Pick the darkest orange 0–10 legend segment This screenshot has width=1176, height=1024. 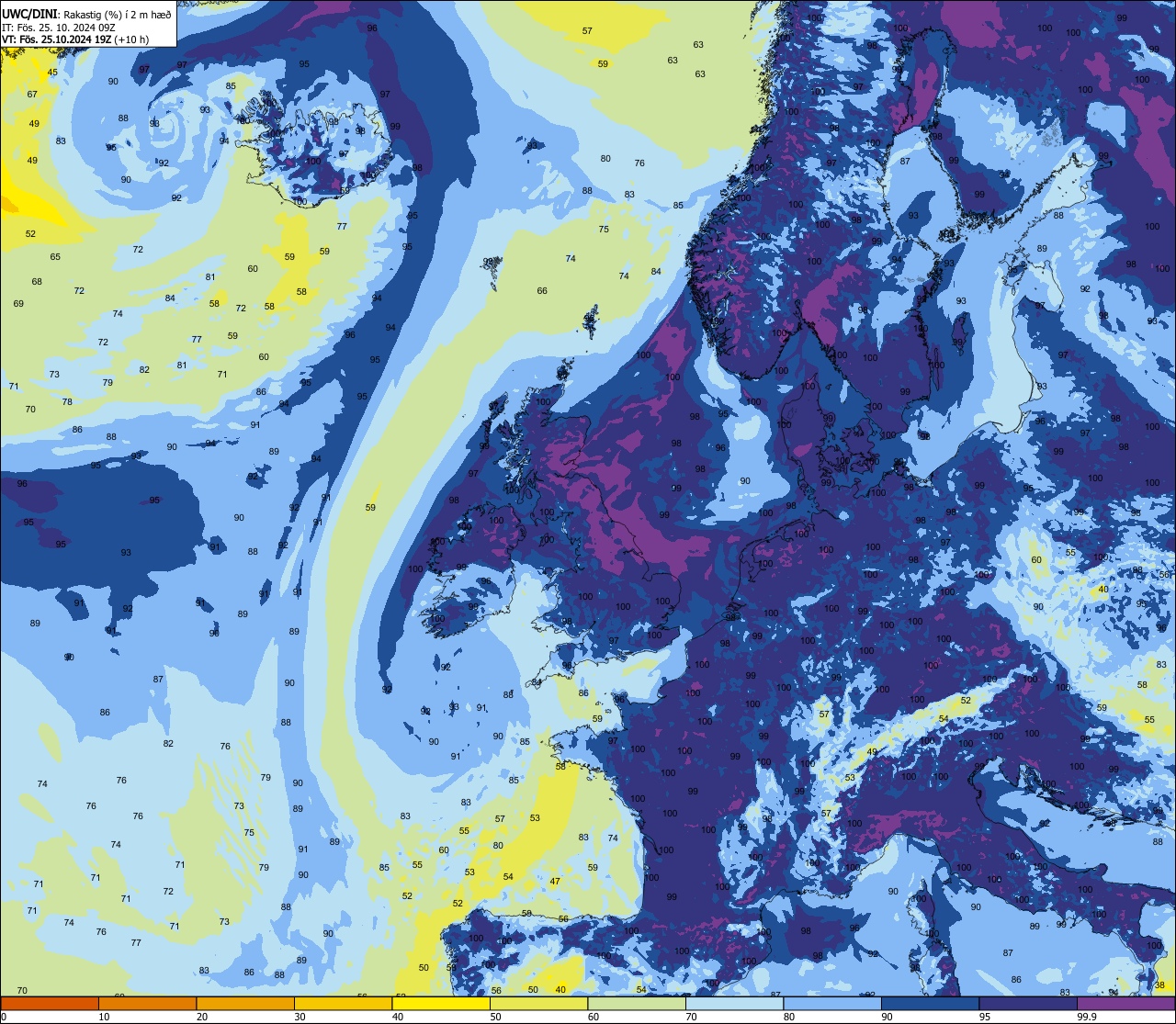point(50,1003)
